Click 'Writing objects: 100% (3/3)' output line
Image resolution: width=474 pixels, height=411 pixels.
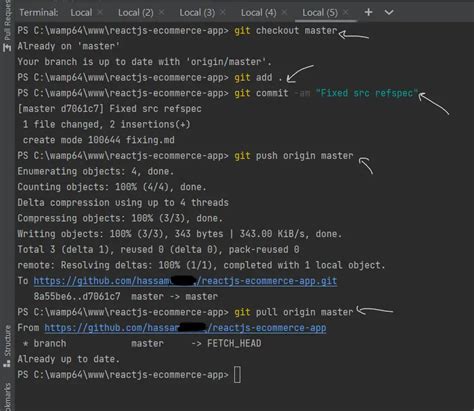point(180,234)
